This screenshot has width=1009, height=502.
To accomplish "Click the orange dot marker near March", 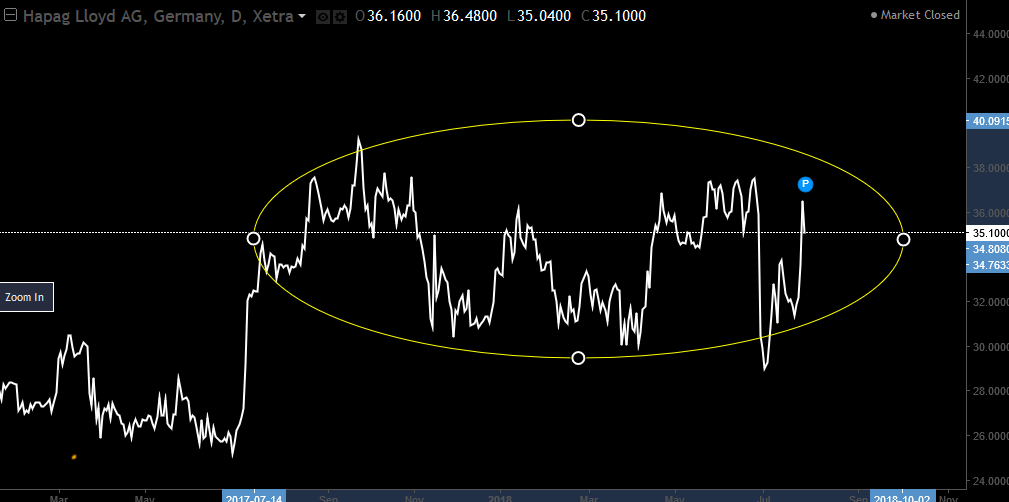I will (x=74, y=457).
